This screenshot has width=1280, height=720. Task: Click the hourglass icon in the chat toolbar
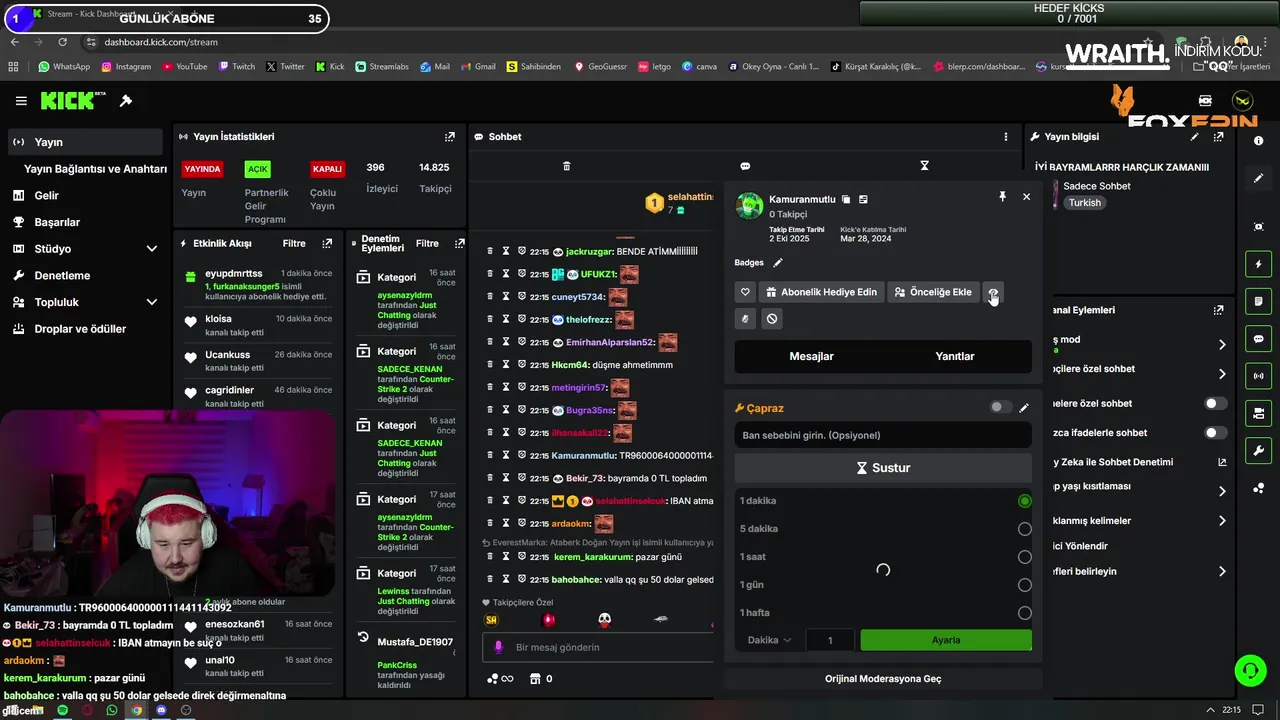(924, 166)
